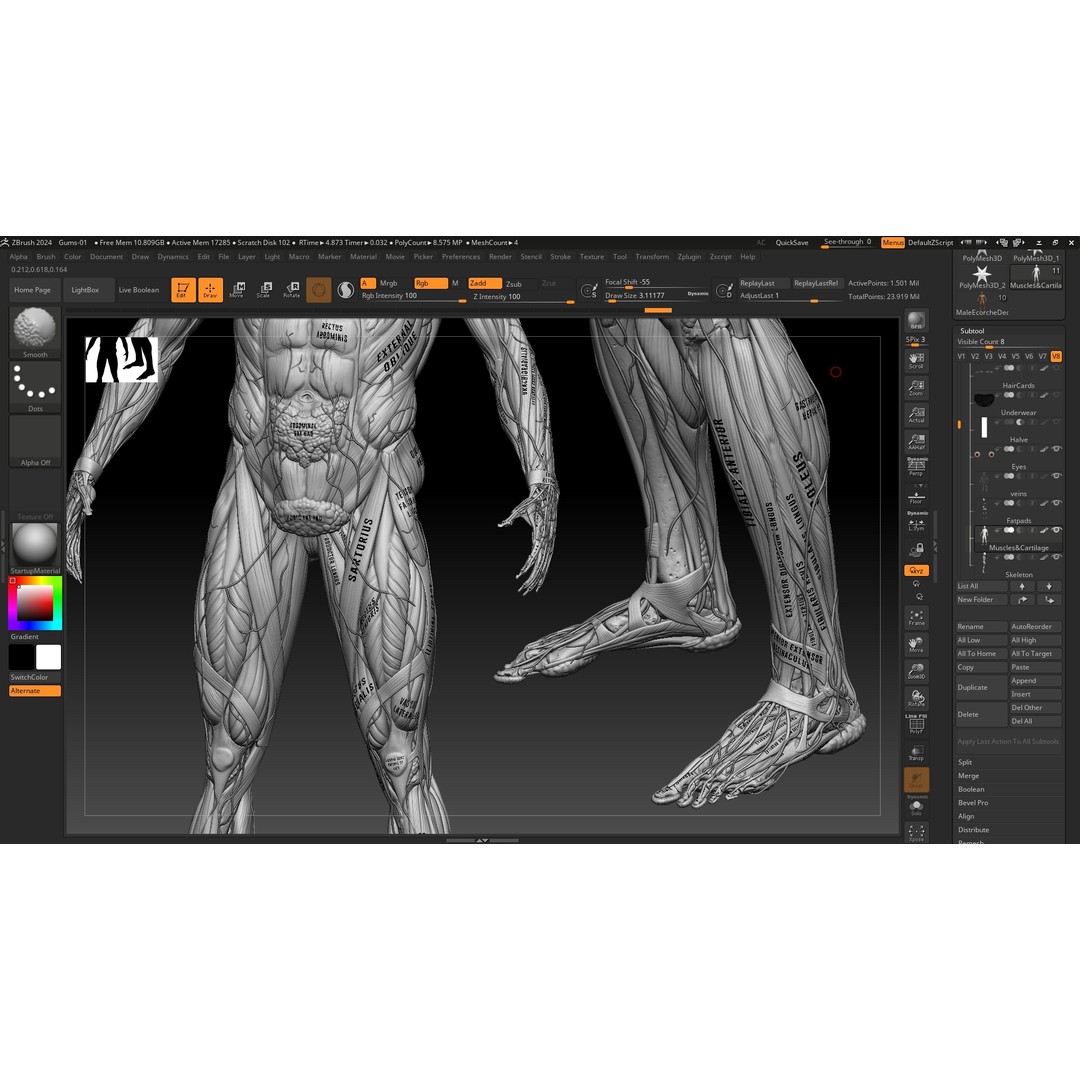1080x1080 pixels.
Task: Select the V1 visibility set
Action: point(962,356)
